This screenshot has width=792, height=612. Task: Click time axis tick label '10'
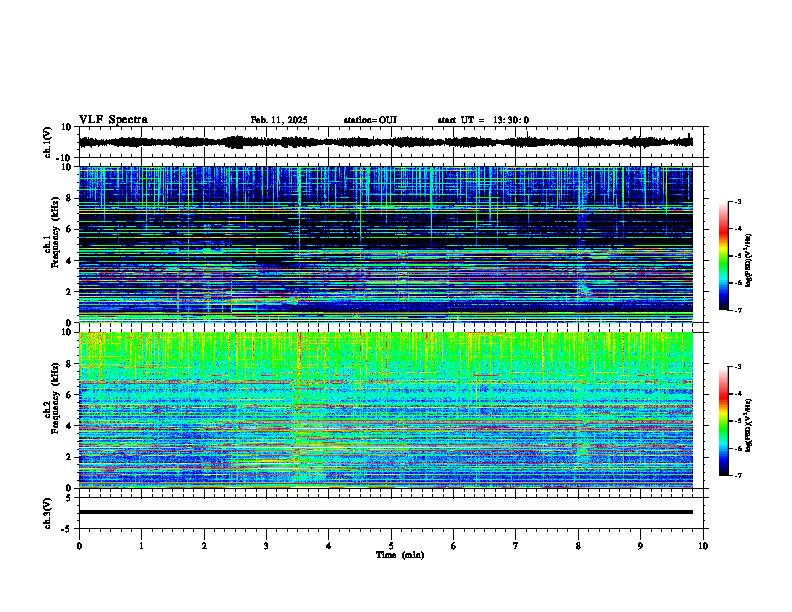pos(703,546)
